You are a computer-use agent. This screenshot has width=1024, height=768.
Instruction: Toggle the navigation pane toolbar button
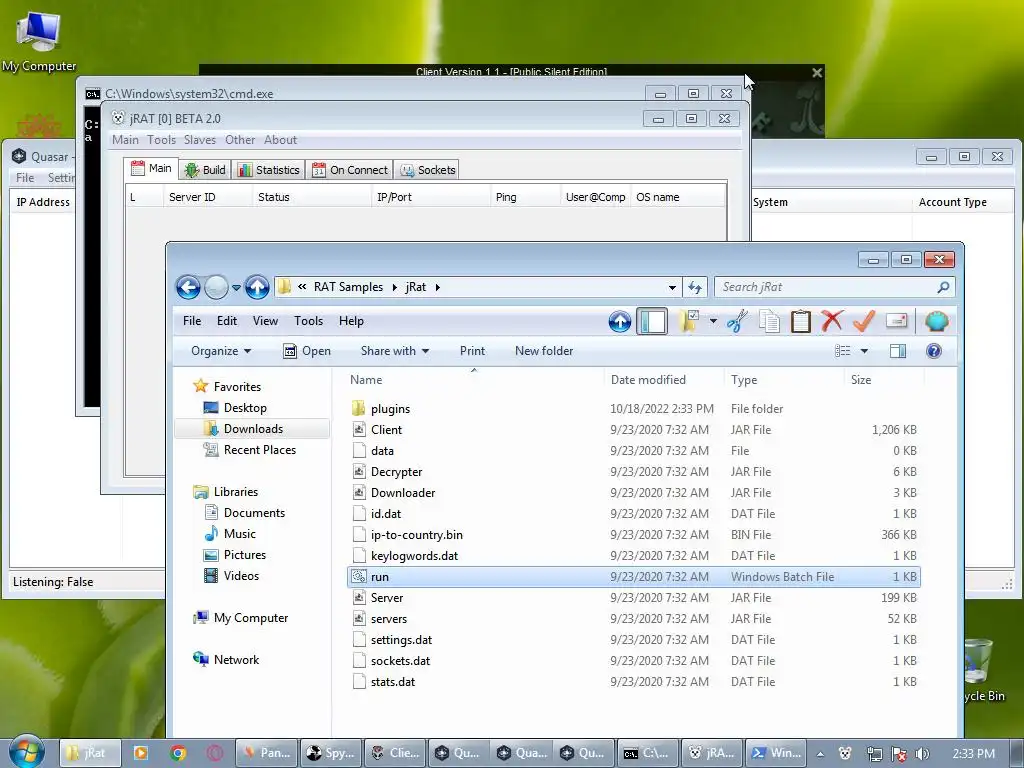pos(652,321)
